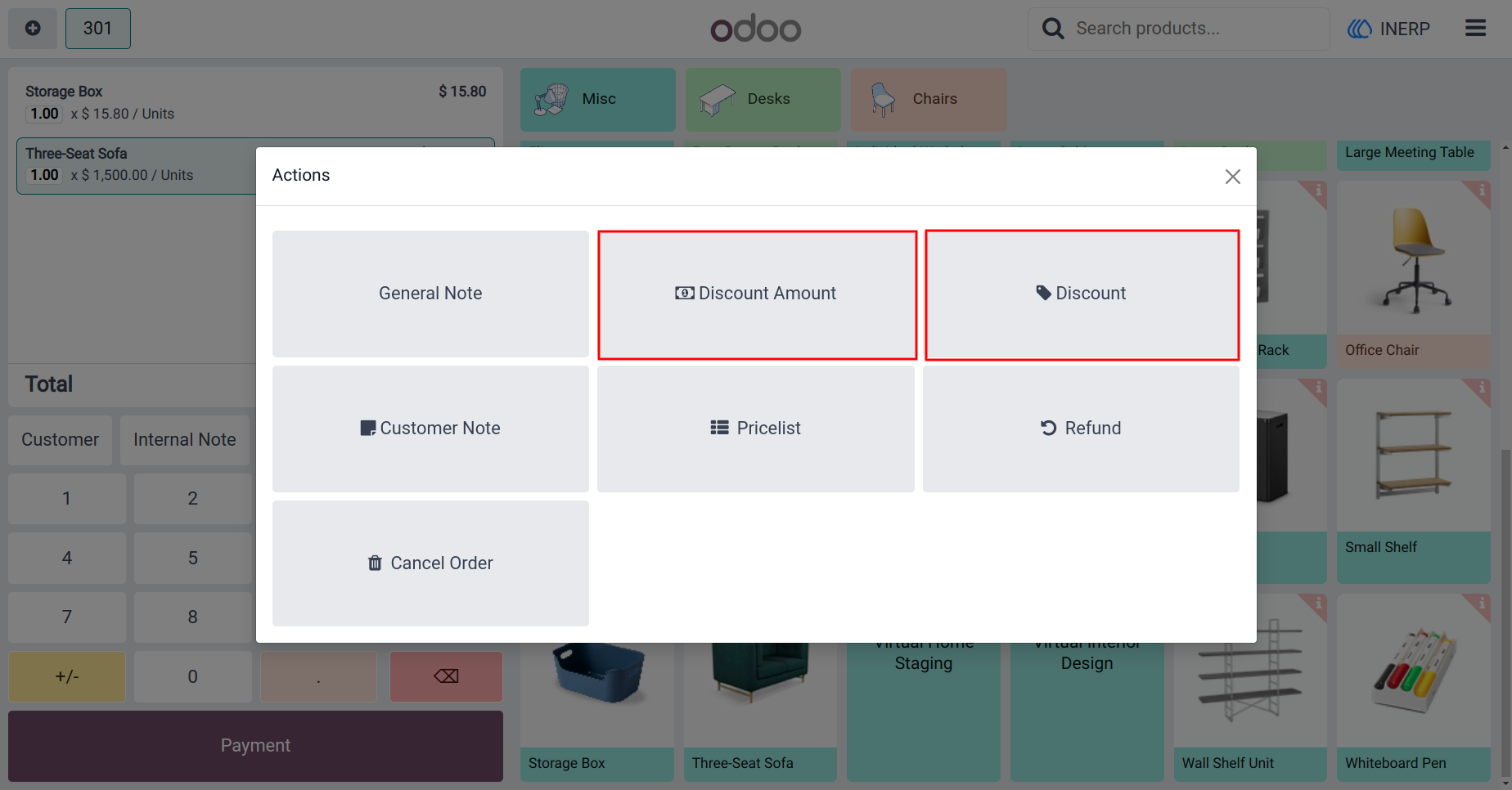Click the trash icon on Cancel Order
Viewport: 1512px width, 790px height.
(x=375, y=563)
